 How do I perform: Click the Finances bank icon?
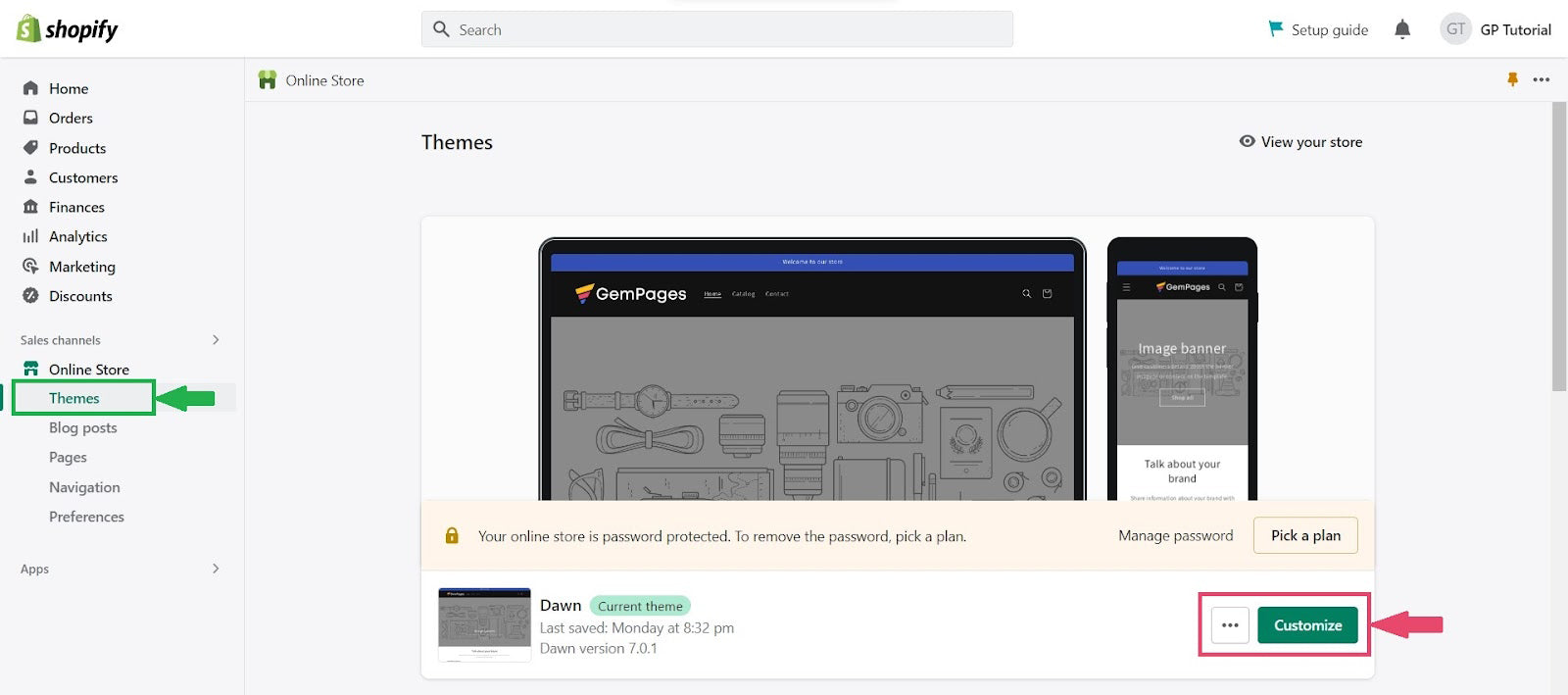30,207
